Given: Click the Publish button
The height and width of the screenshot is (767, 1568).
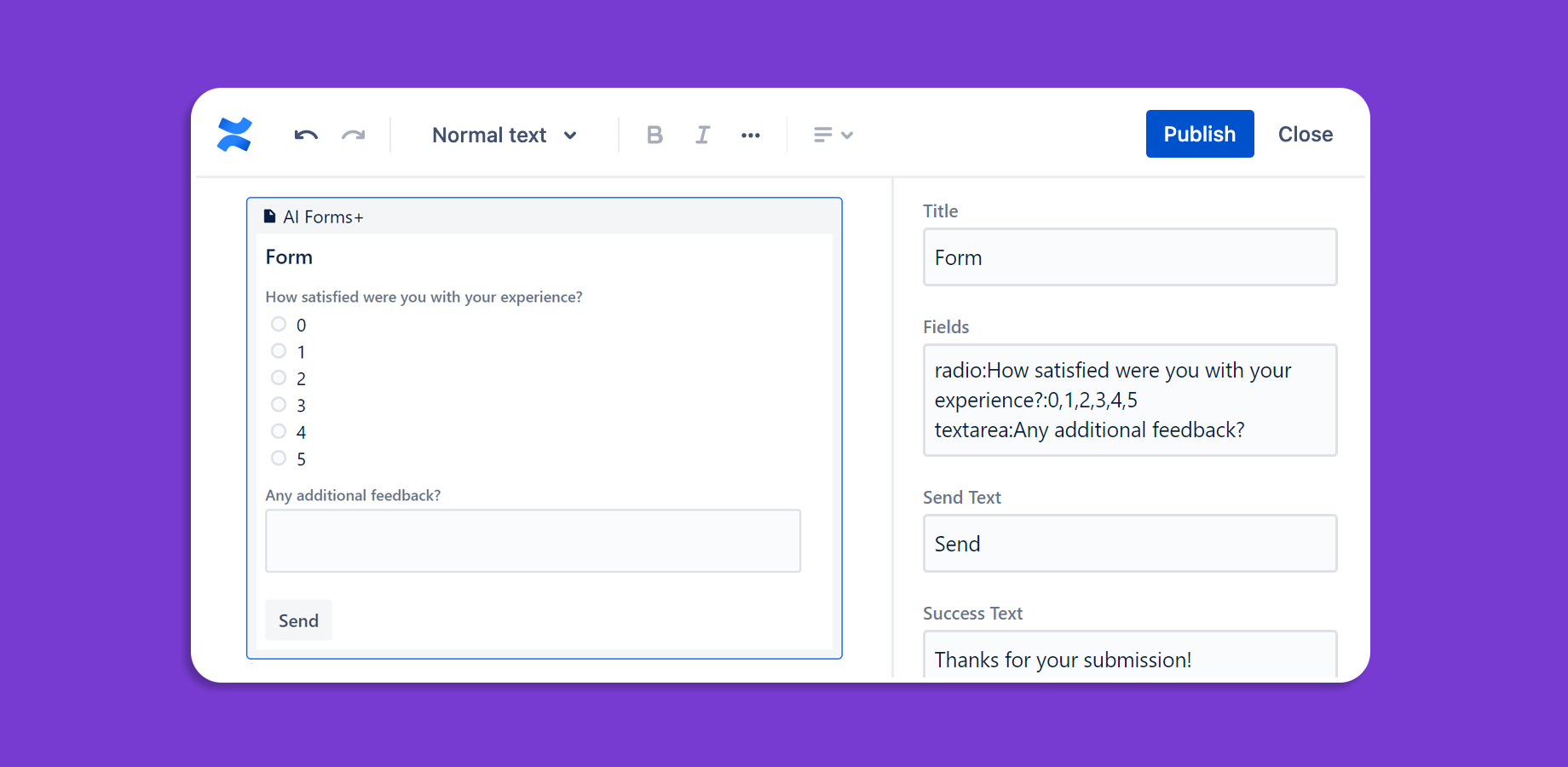Looking at the screenshot, I should [1199, 134].
